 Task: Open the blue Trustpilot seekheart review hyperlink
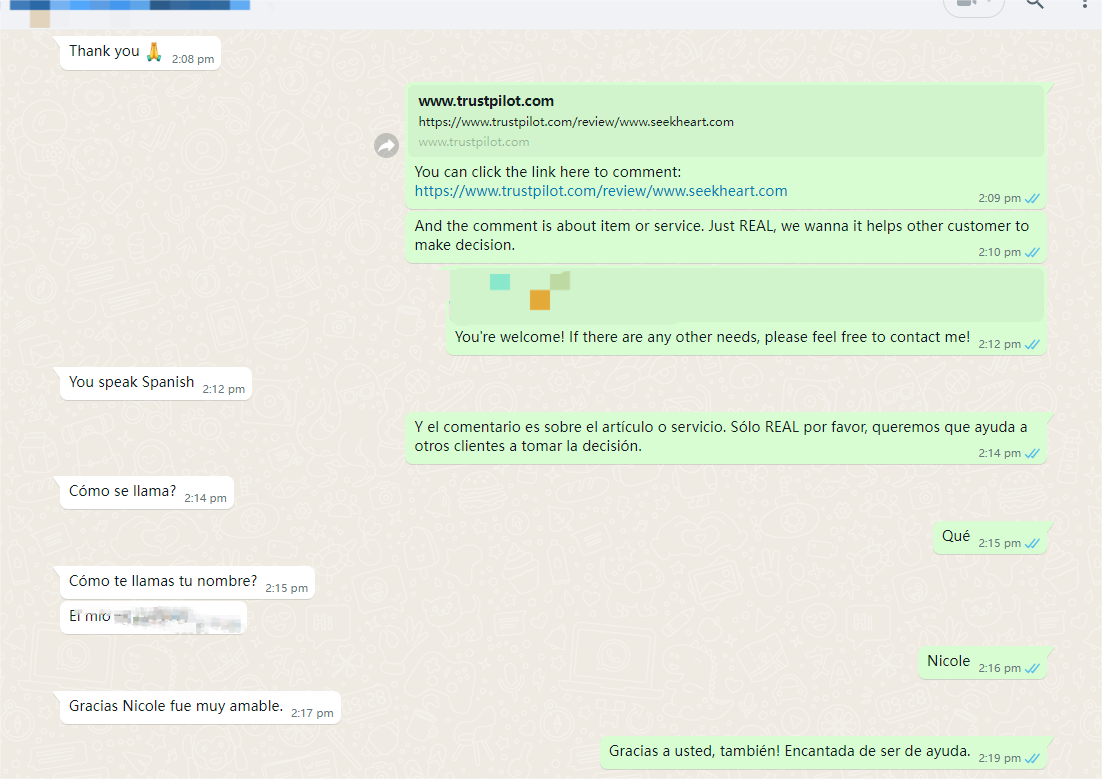pos(601,191)
